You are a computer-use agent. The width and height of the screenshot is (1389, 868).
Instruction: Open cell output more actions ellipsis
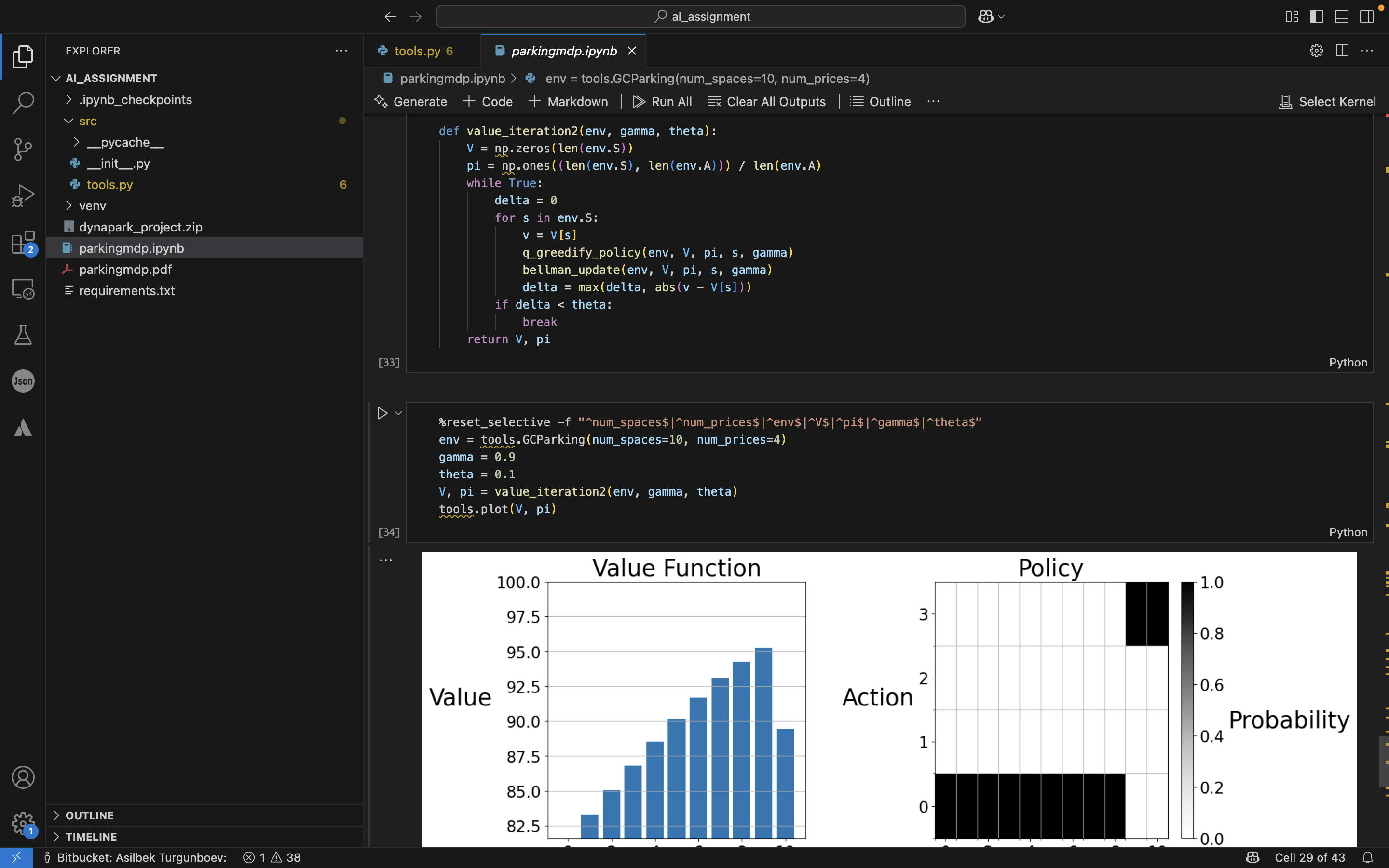tap(386, 560)
